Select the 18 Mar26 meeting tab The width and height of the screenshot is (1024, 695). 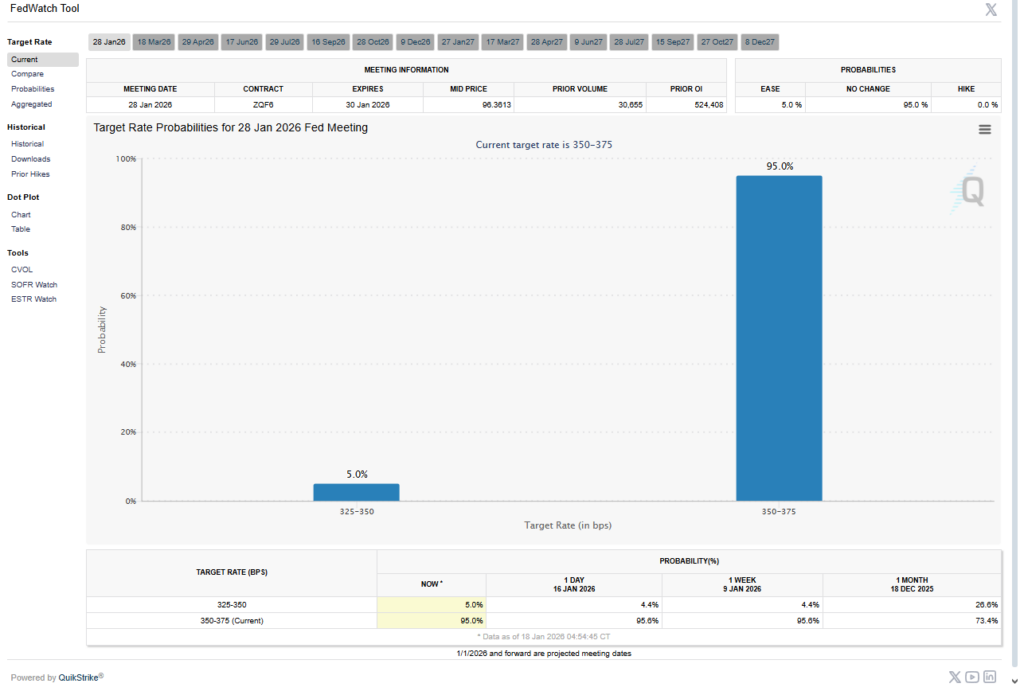click(x=154, y=42)
